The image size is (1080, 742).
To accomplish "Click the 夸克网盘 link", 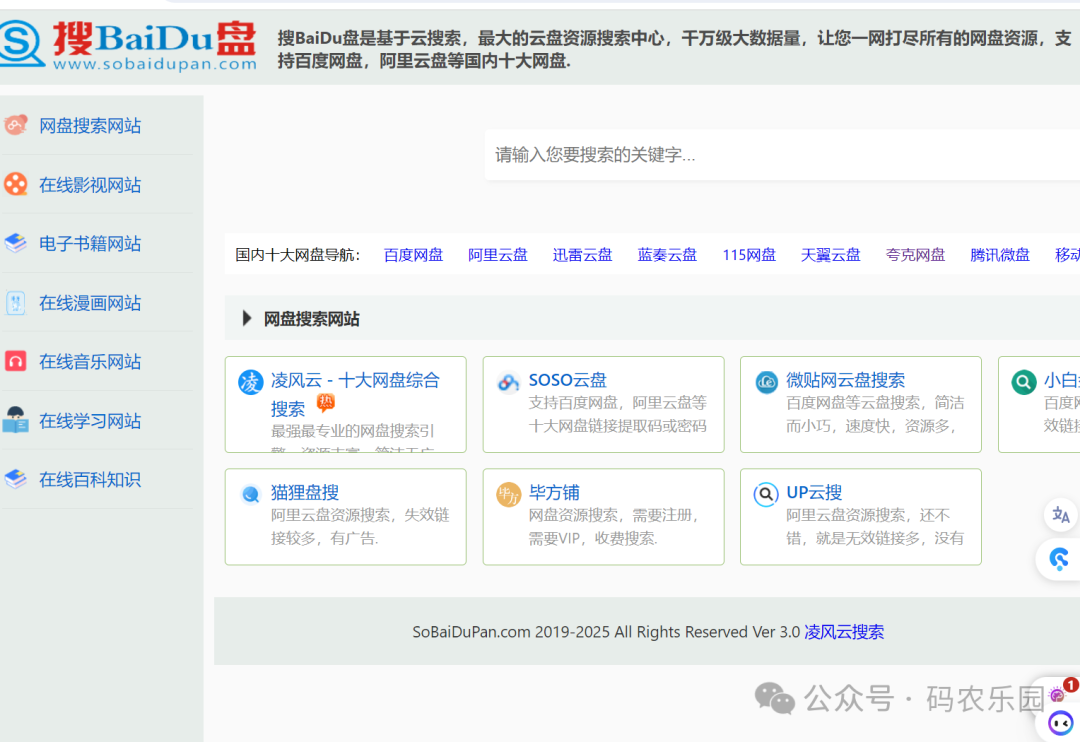I will point(915,254).
